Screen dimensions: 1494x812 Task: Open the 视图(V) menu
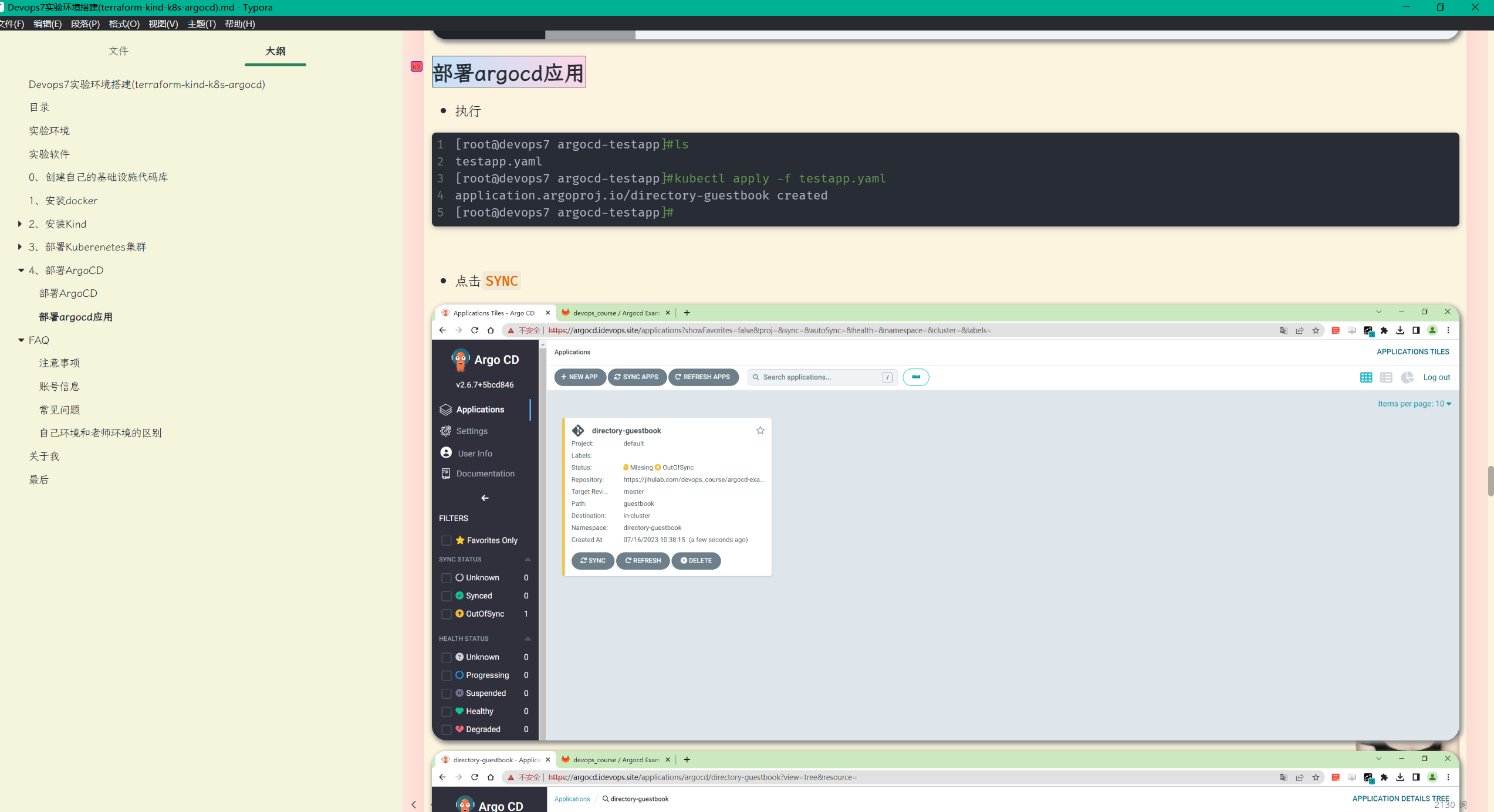pos(163,23)
